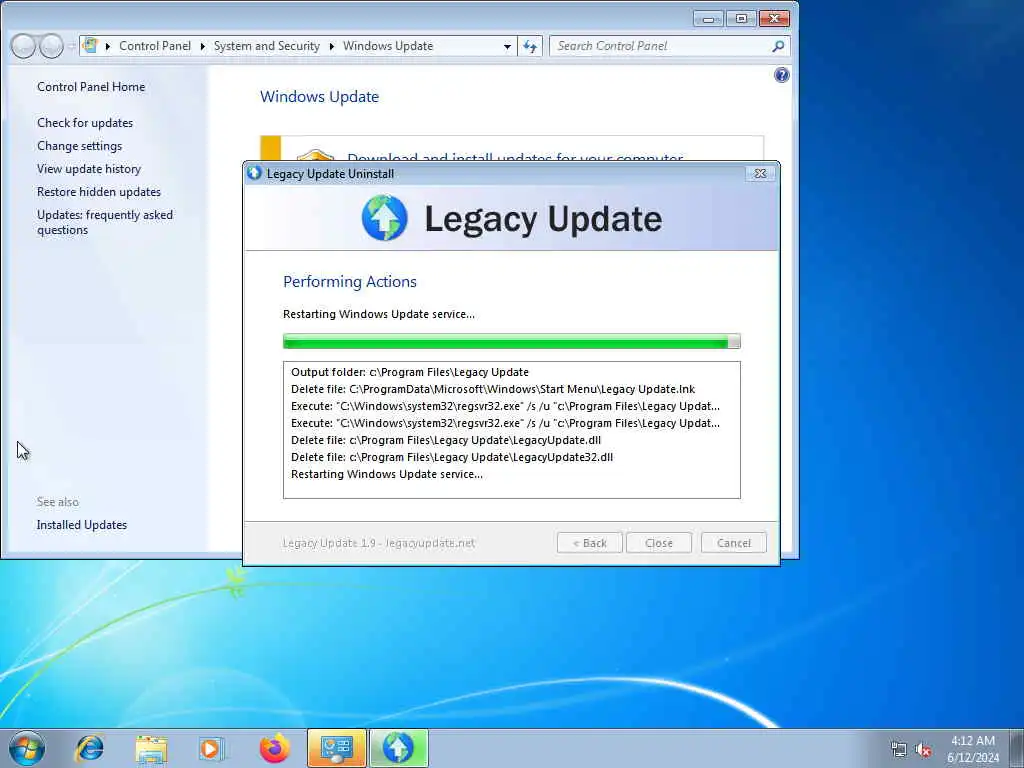Click the taskbar clock showing 4:12 AM

(x=972, y=749)
